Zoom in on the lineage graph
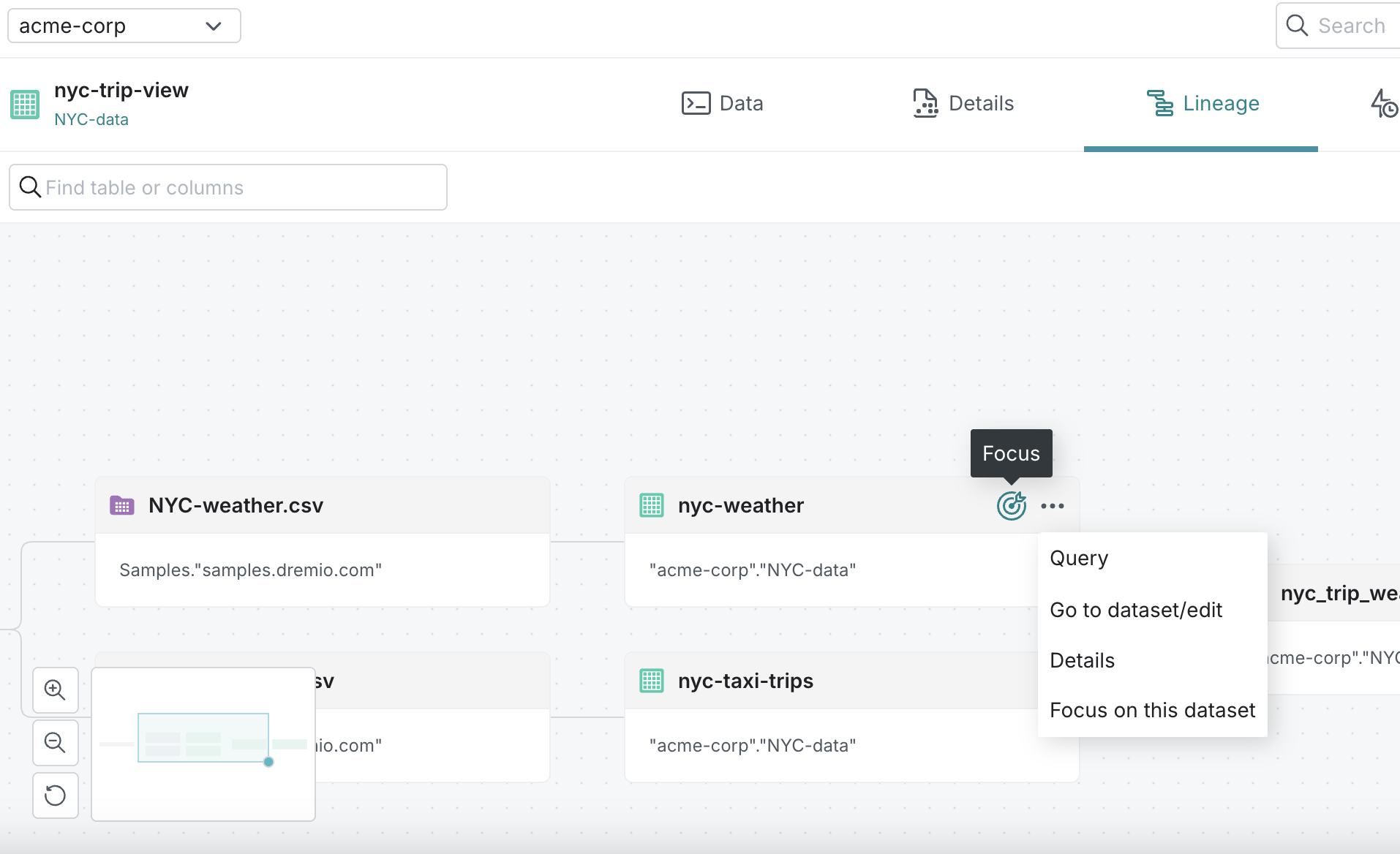 coord(55,689)
